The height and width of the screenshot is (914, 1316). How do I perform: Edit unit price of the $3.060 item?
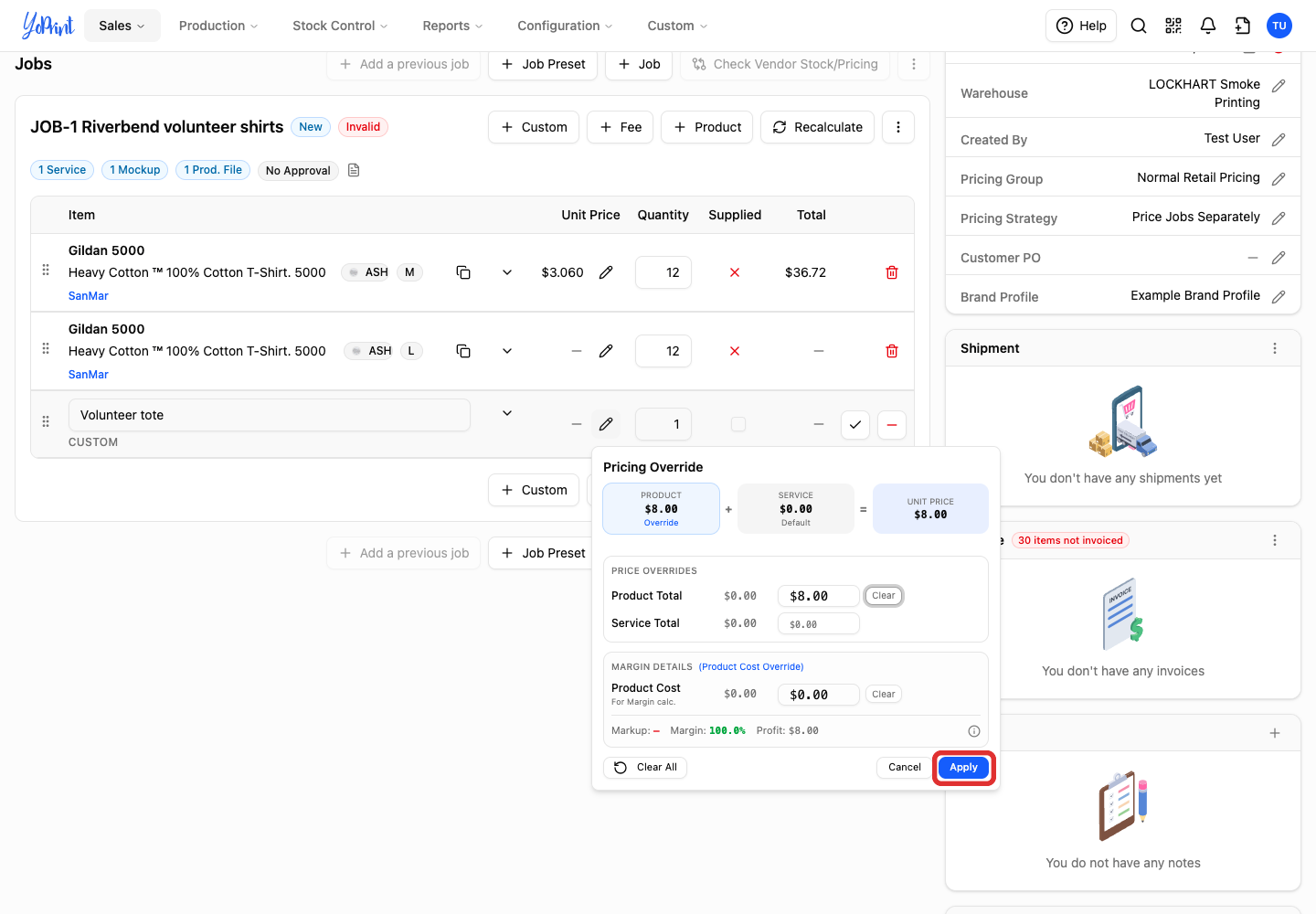tap(606, 272)
